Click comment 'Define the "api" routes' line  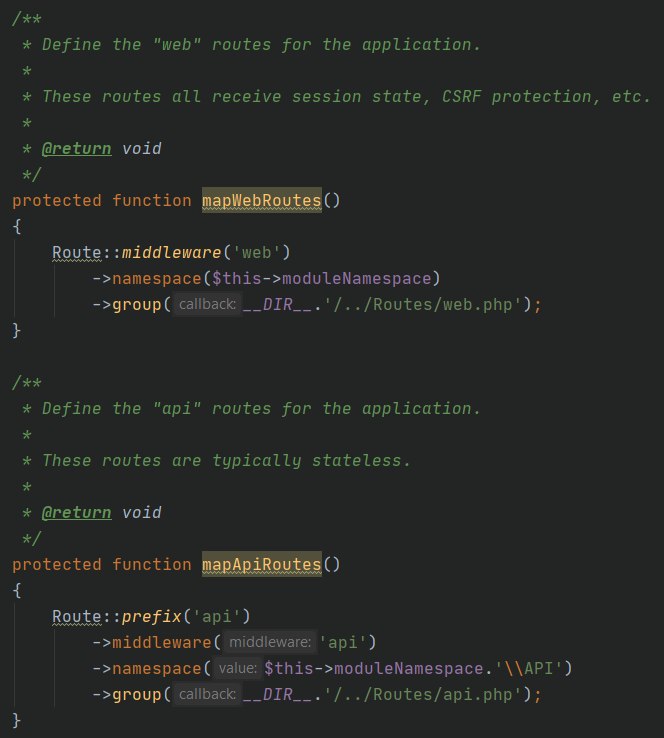tap(261, 409)
